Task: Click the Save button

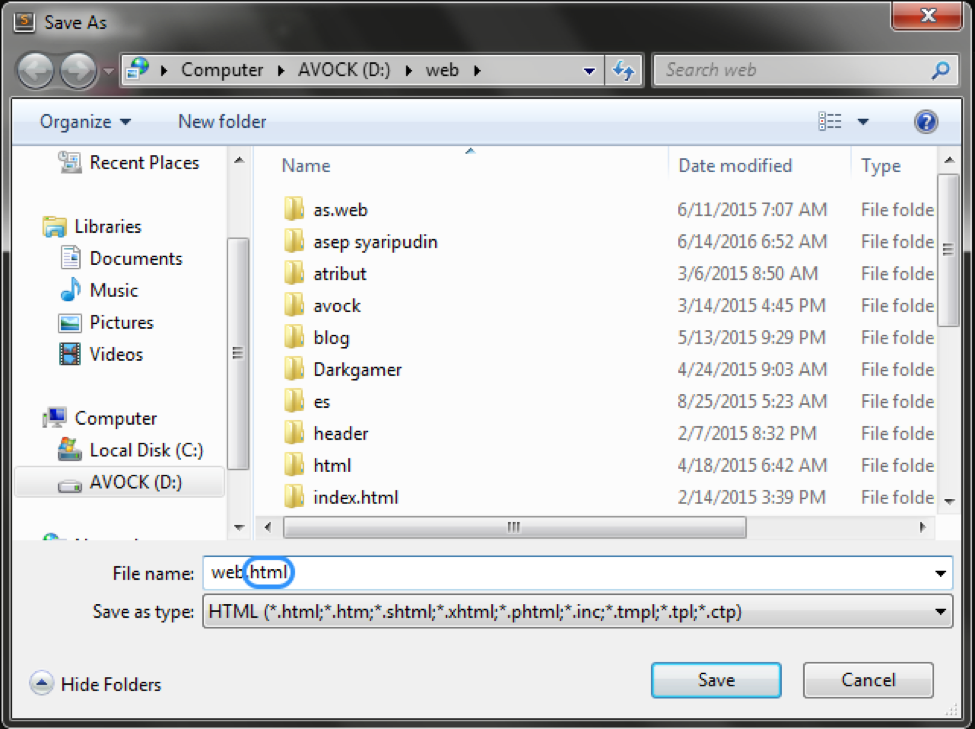Action: tap(715, 680)
